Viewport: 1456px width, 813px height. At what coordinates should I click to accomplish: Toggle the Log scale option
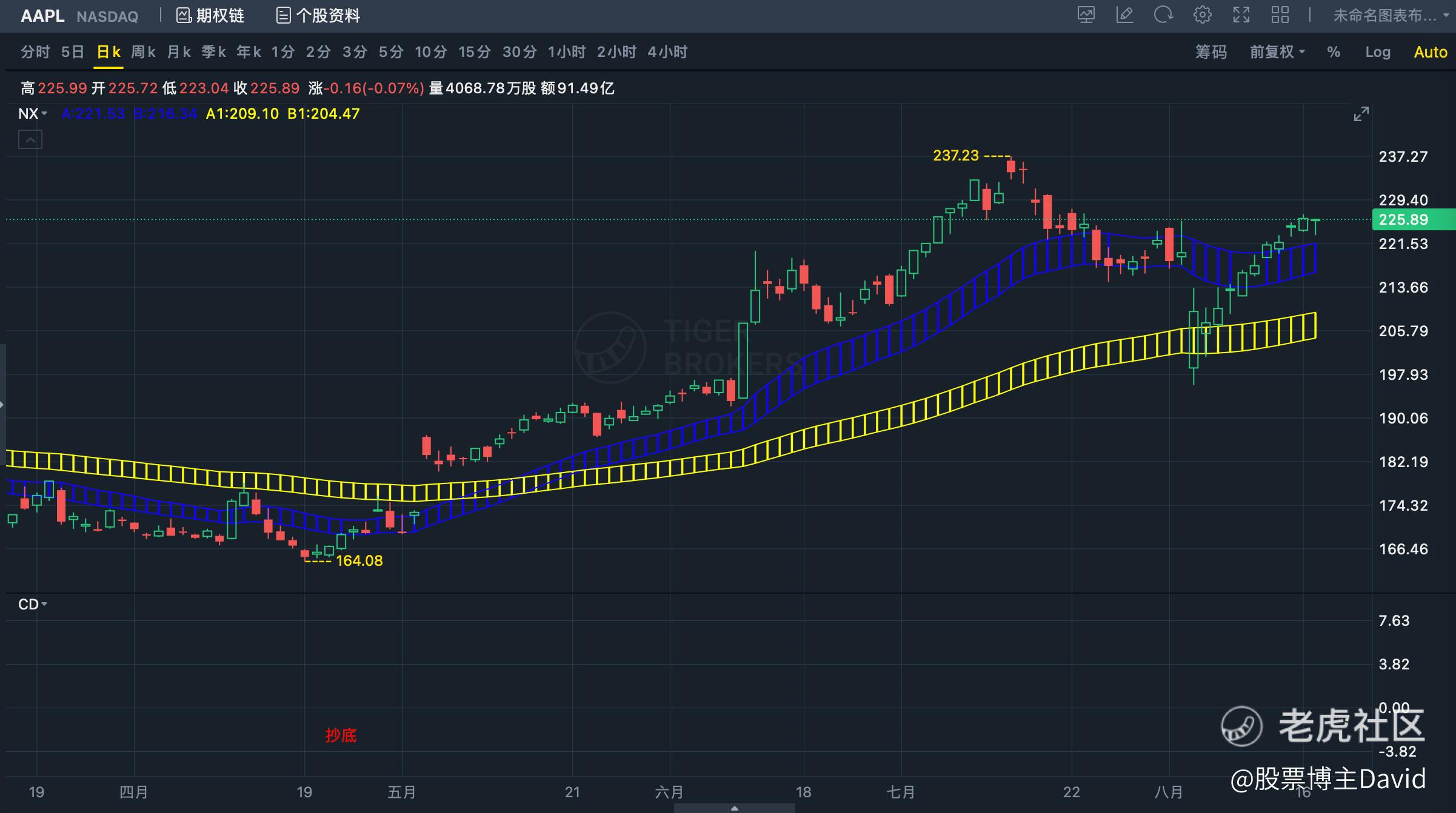click(x=1378, y=52)
